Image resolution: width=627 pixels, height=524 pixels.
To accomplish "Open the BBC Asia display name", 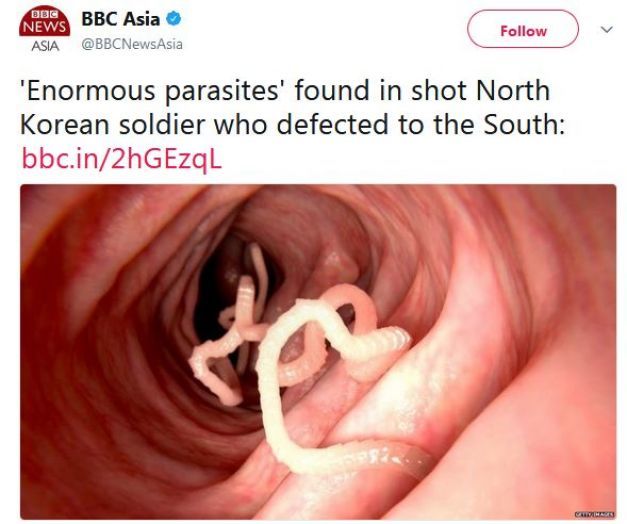I will tap(120, 19).
